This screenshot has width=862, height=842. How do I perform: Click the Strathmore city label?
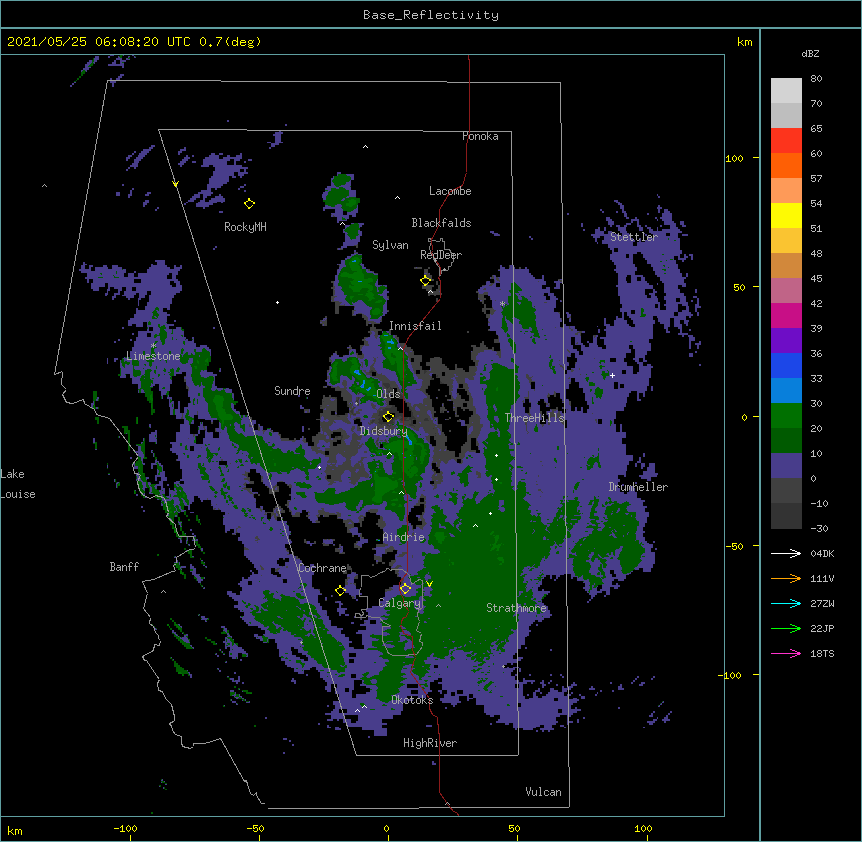coord(516,608)
